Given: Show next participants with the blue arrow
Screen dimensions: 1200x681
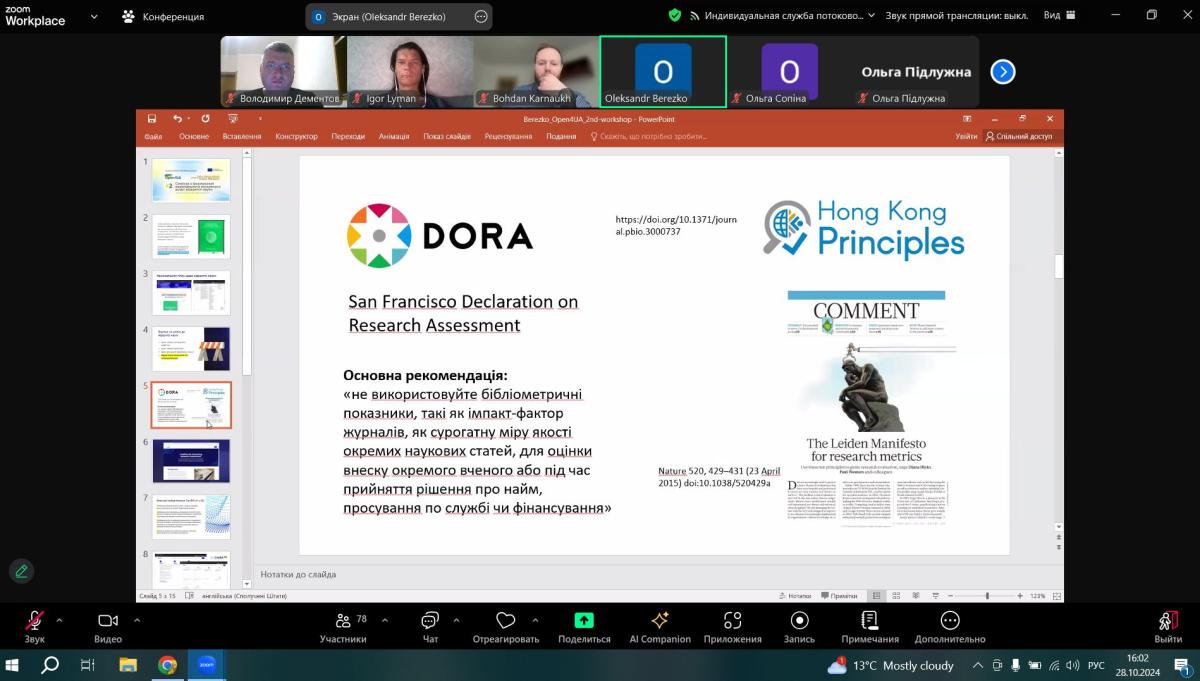Looking at the screenshot, I should coord(1003,72).
